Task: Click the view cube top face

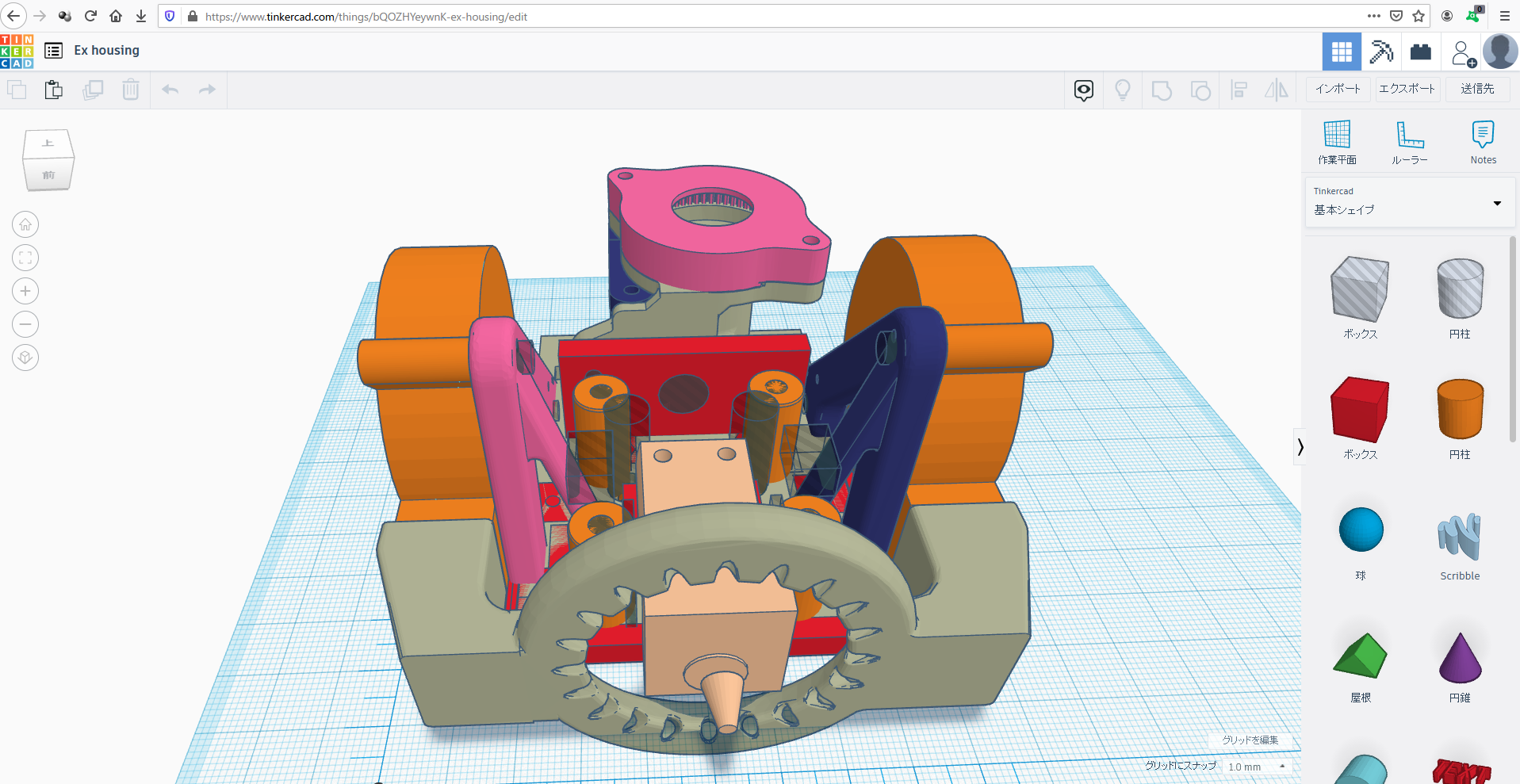Action: pyautogui.click(x=48, y=144)
